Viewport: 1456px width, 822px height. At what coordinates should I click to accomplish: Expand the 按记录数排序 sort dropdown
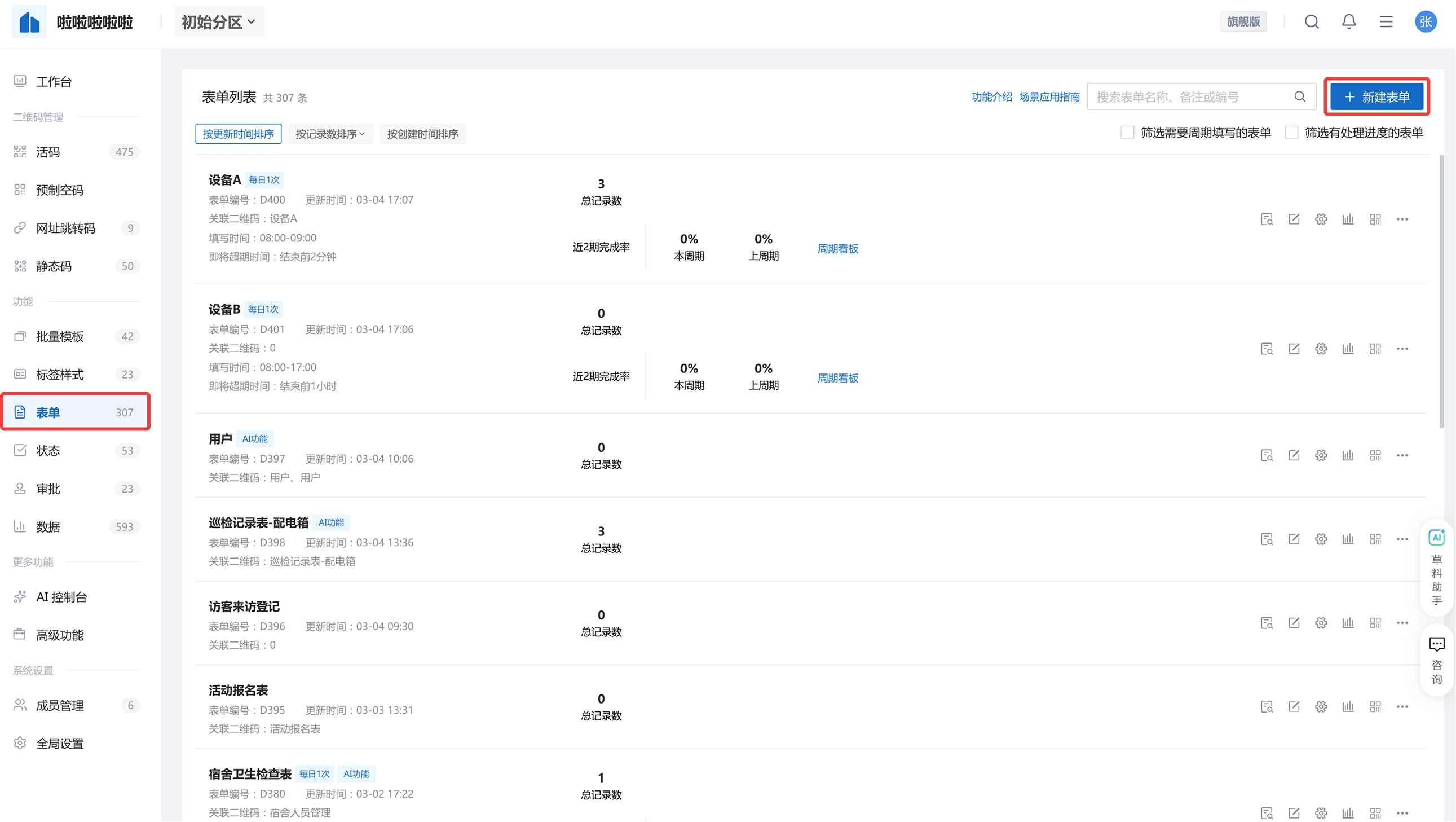pyautogui.click(x=330, y=134)
